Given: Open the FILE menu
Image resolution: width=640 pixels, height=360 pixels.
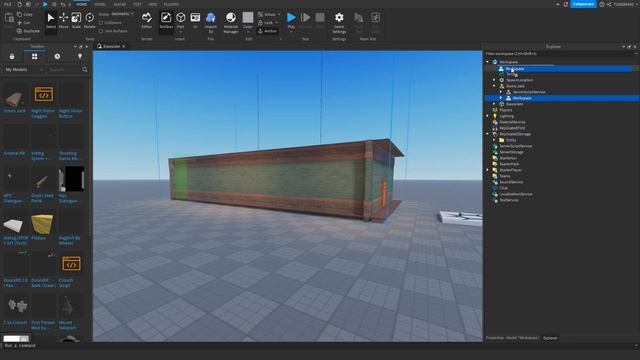Looking at the screenshot, I should tap(8, 4).
